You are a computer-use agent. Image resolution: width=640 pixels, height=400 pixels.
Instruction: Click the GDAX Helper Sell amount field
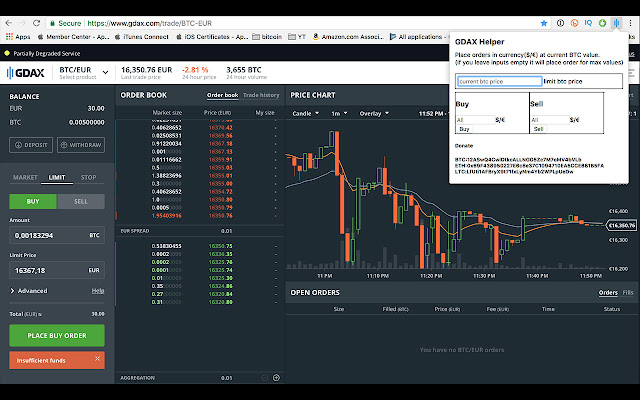click(550, 120)
